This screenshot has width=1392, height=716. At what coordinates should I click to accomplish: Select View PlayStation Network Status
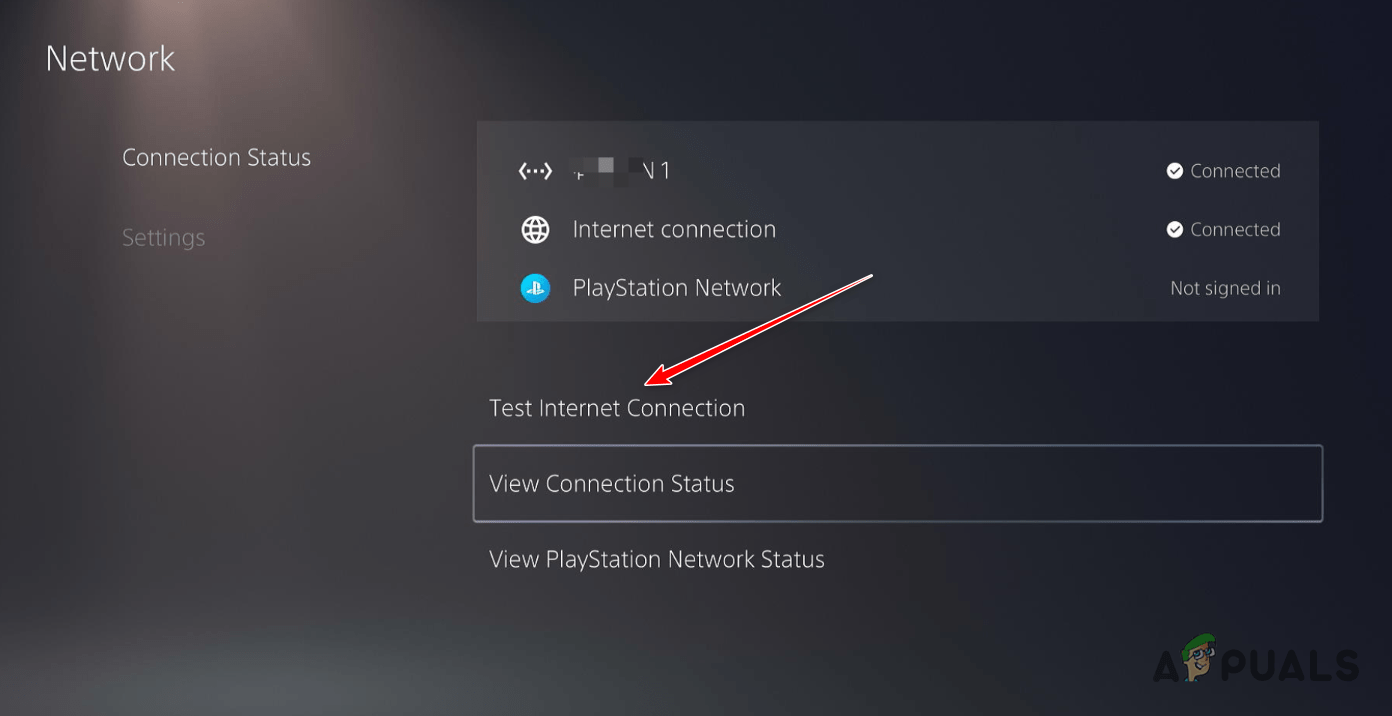656,559
